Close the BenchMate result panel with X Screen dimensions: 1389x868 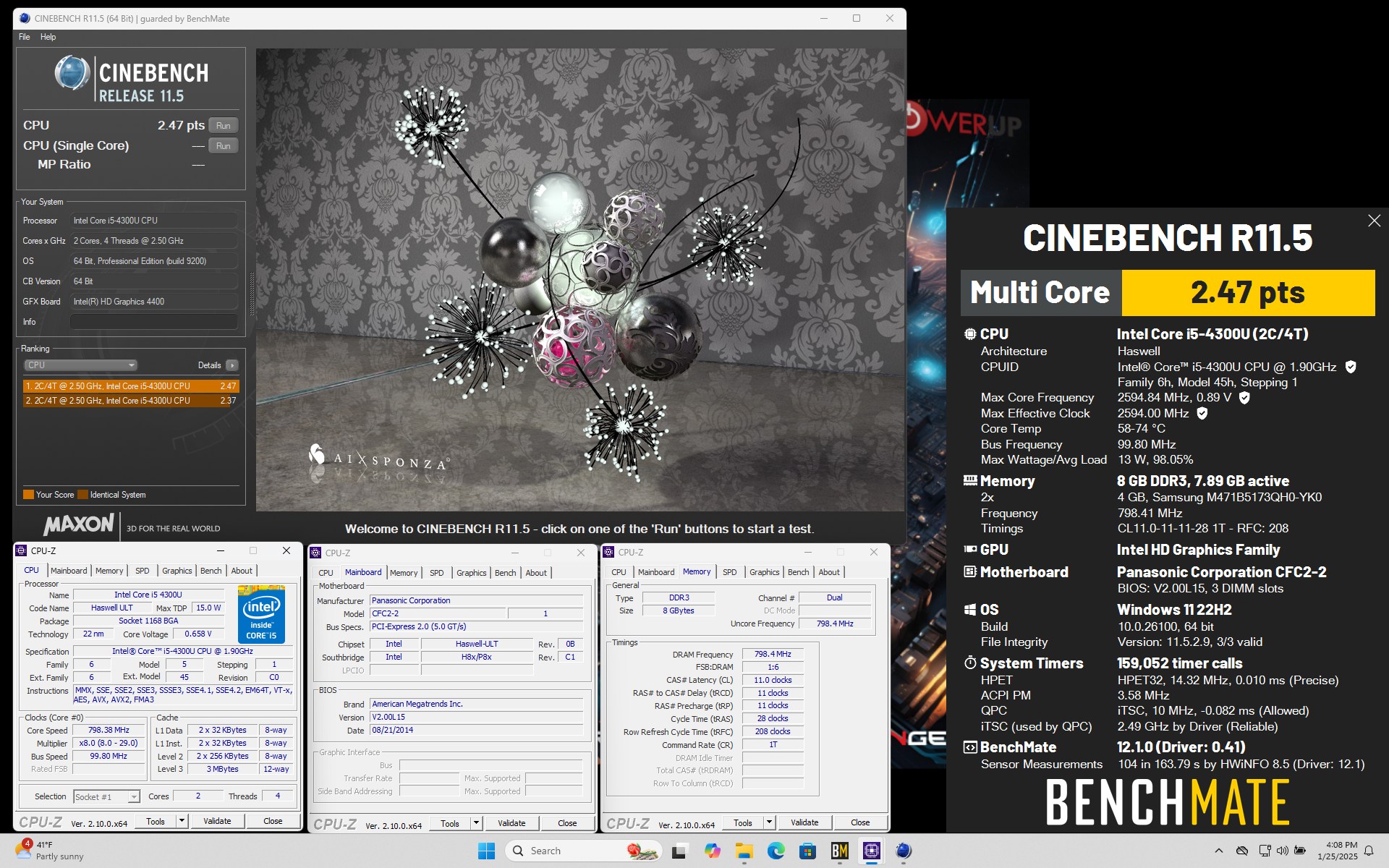pyautogui.click(x=1374, y=221)
